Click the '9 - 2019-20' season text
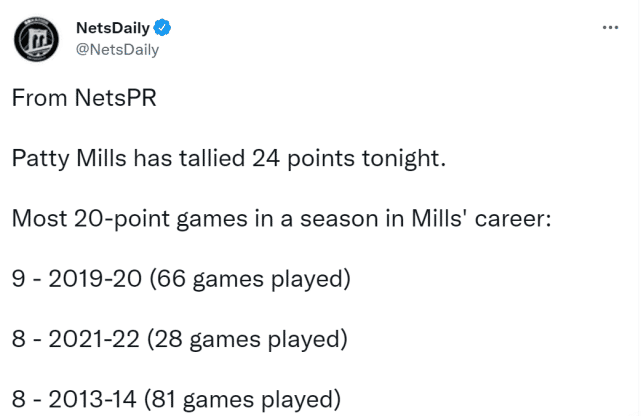The height and width of the screenshot is (416, 641). (x=75, y=278)
